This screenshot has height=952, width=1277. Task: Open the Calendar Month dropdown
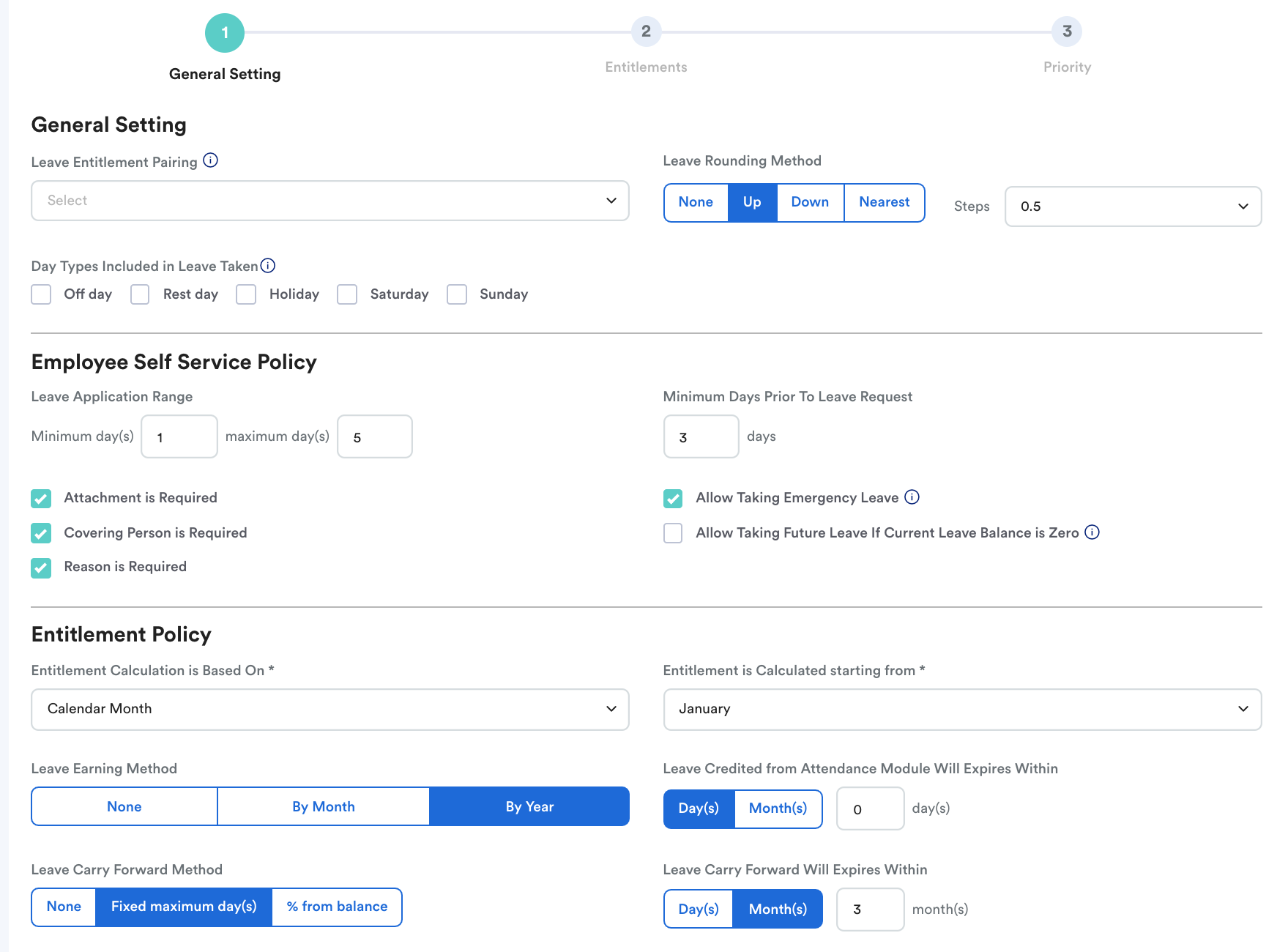tap(330, 709)
